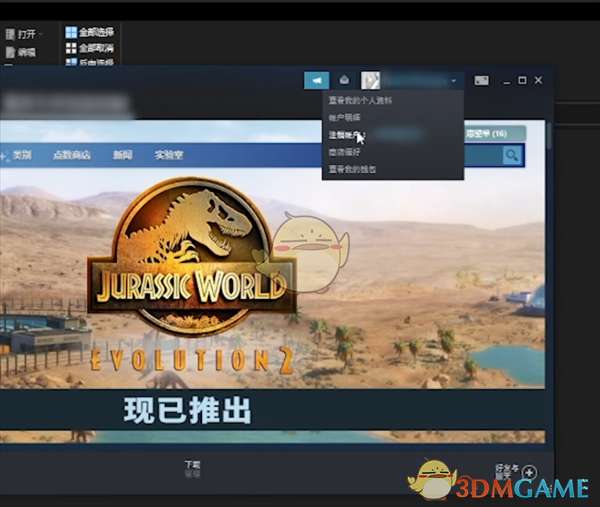600x507 pixels.
Task: Click the announcements megaphone icon
Action: (x=318, y=80)
